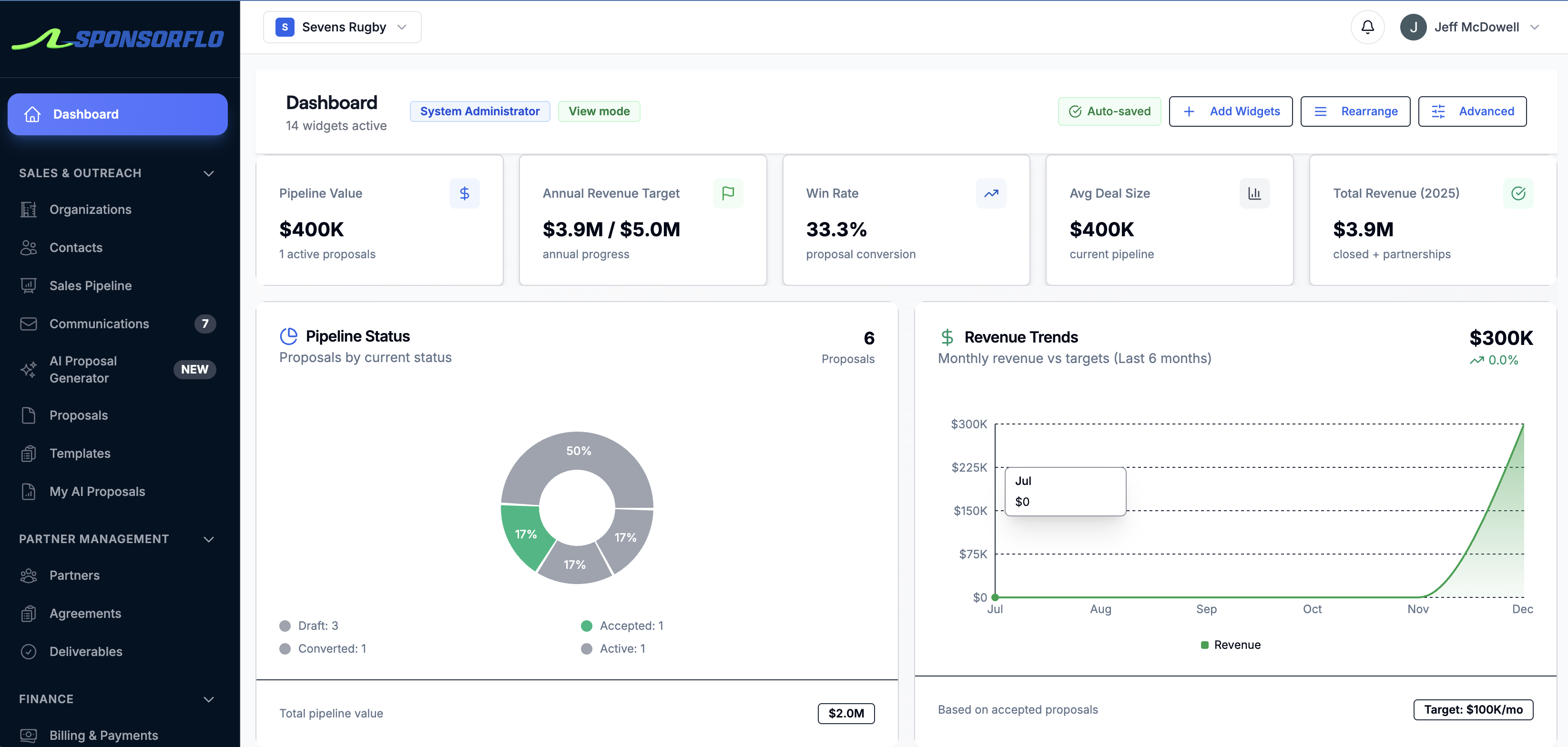Viewport: 1568px width, 747px height.
Task: Open the notifications bell
Action: pos(1367,27)
